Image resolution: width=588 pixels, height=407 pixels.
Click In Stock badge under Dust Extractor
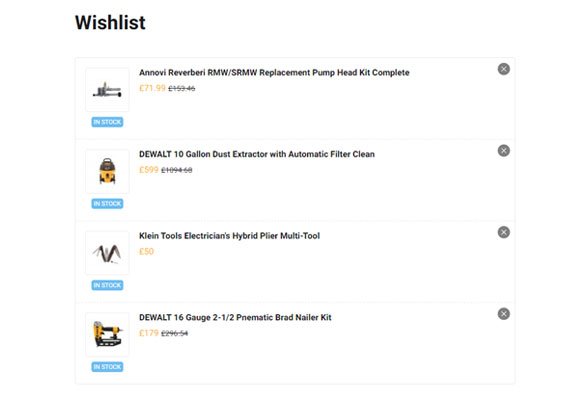[x=107, y=204]
